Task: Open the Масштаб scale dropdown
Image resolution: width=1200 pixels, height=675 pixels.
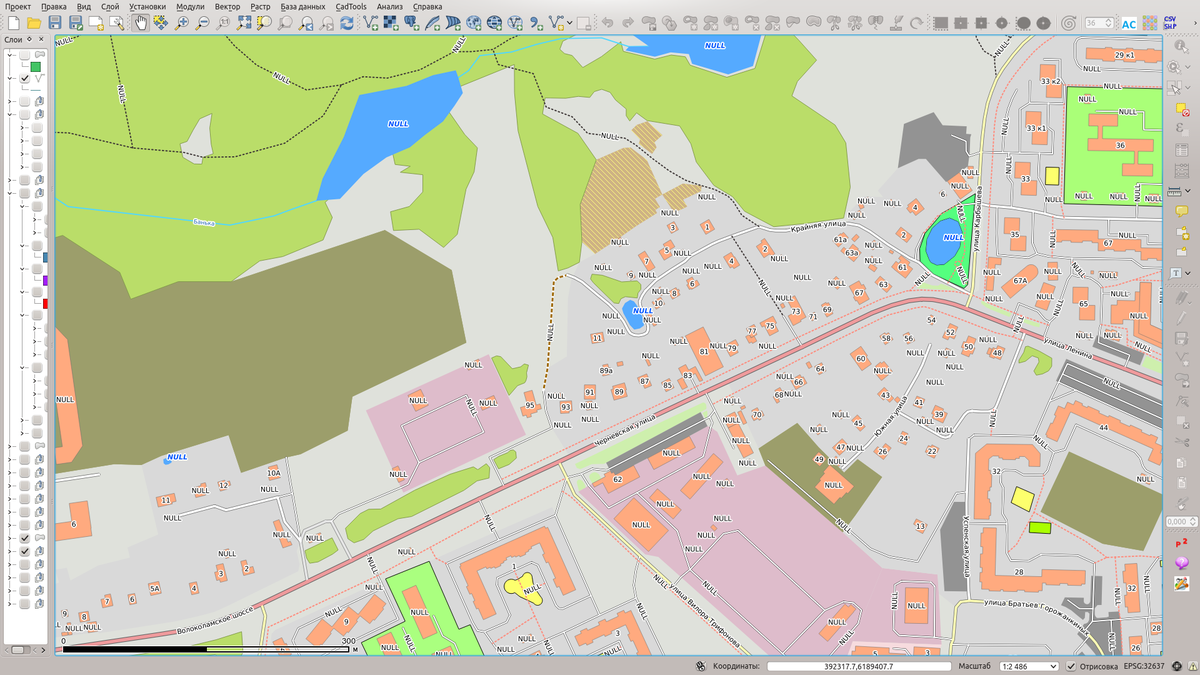Action: [x=1051, y=666]
